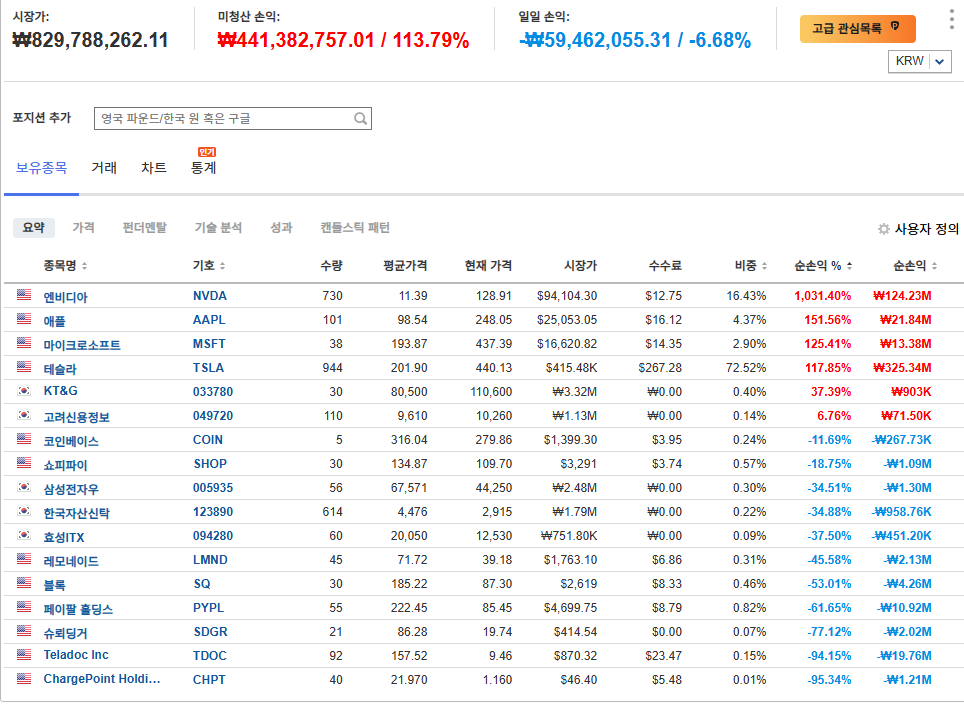Image resolution: width=964 pixels, height=704 pixels.
Task: Click the -95.34% loss value
Action: coord(829,679)
